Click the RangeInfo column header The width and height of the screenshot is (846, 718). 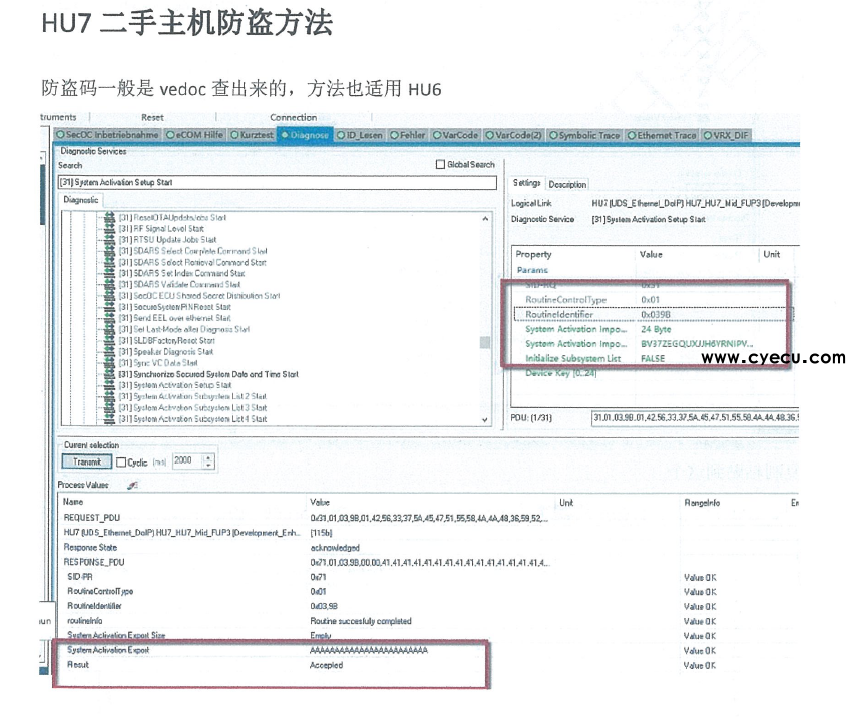[x=702, y=503]
